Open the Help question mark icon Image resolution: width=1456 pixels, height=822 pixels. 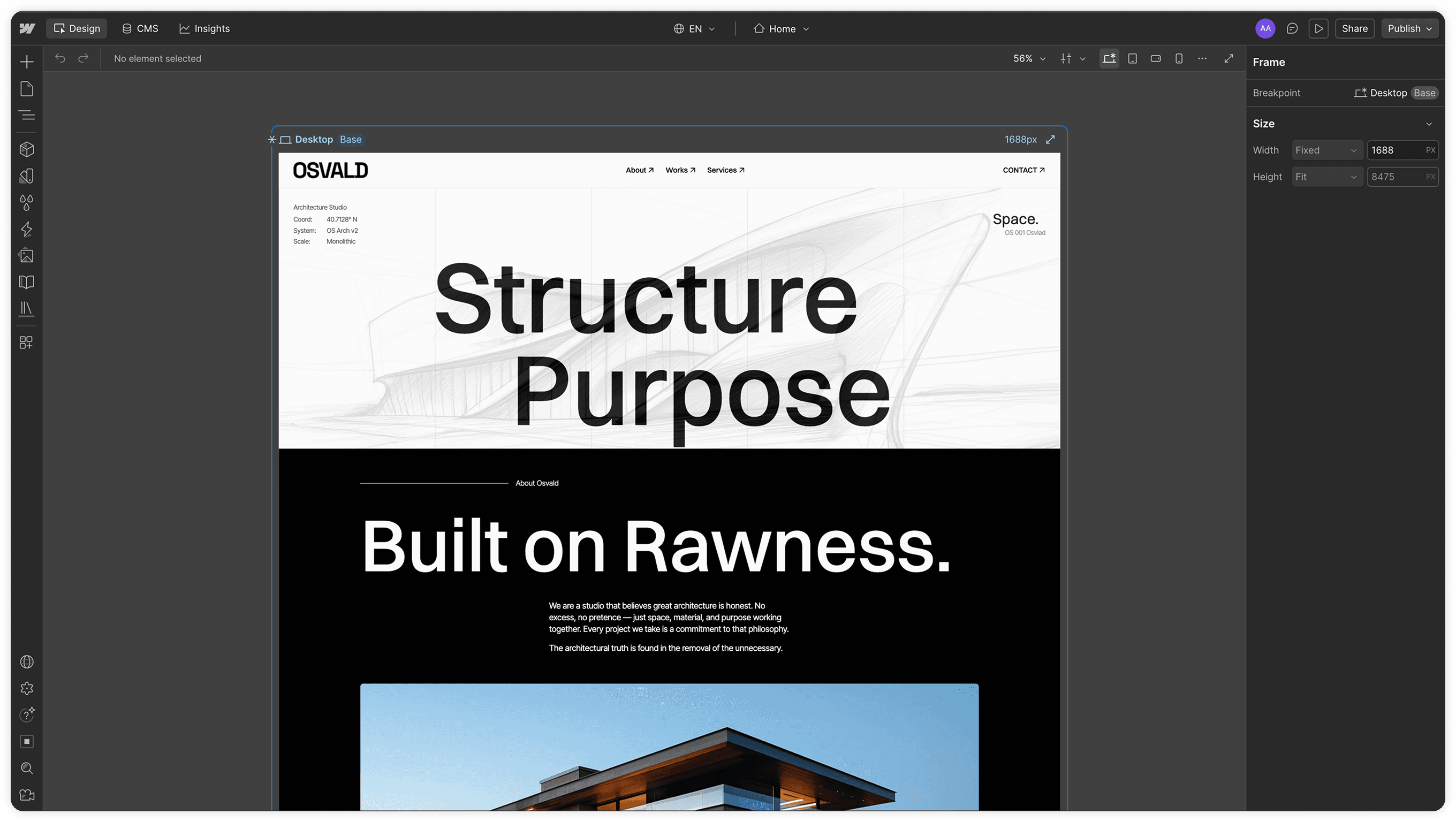tap(27, 714)
